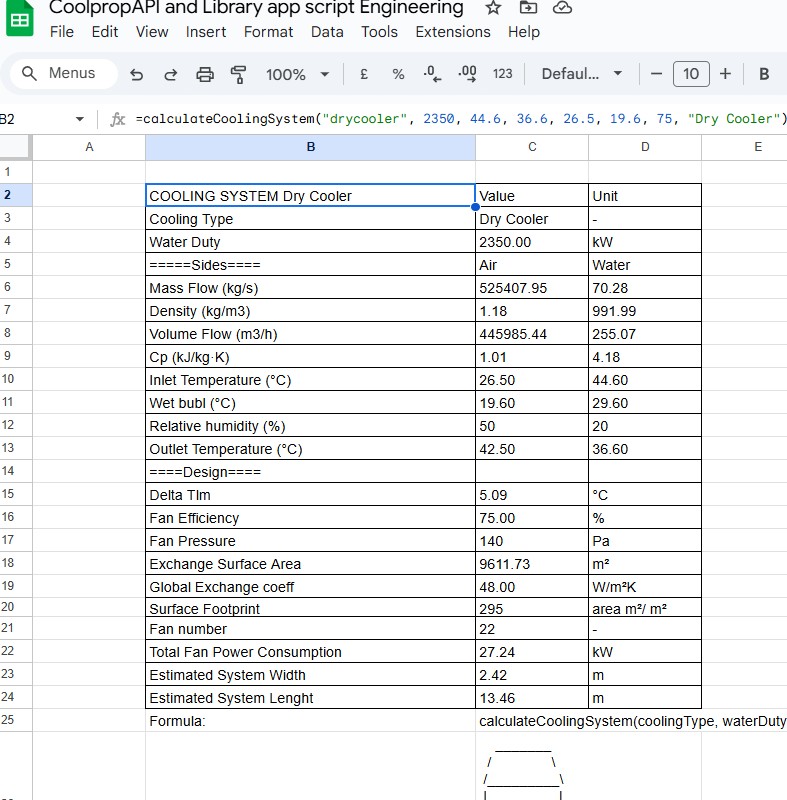This screenshot has width=787, height=800.
Task: Select the 'Fan Pressure' cell
Action: 310,540
